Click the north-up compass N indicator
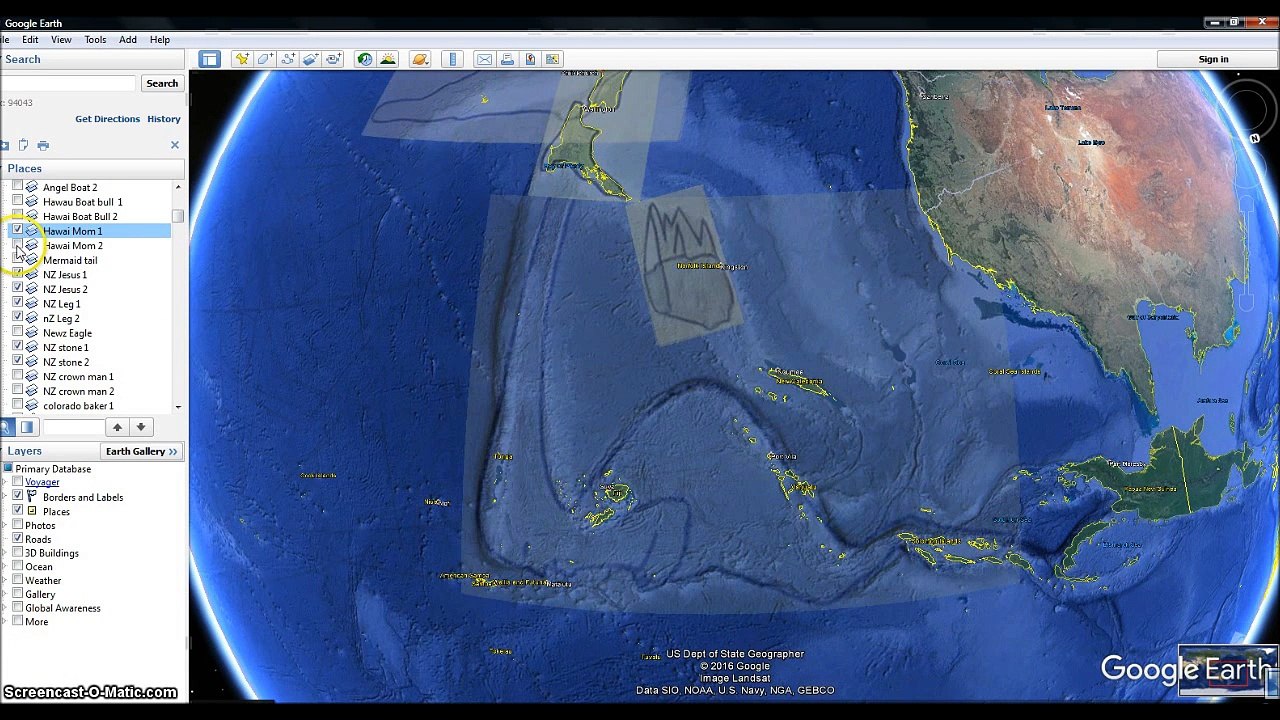 (1254, 139)
